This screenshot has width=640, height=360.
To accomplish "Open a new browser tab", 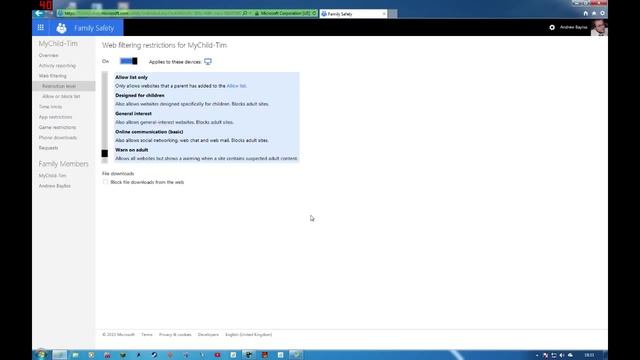I will [392, 14].
